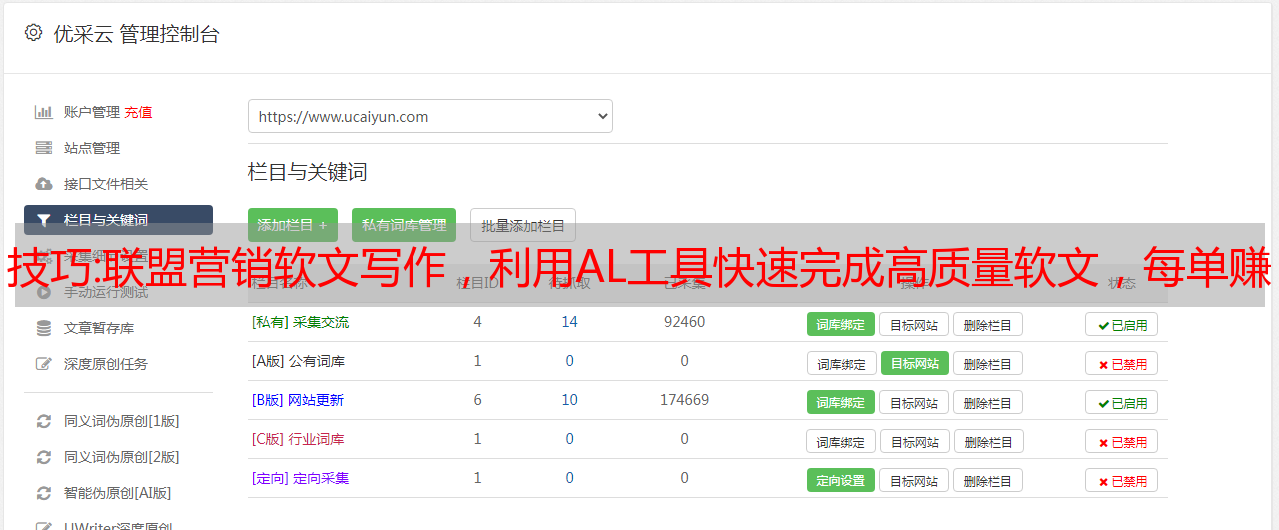Viewport: 1279px width, 530px height.
Task: Click the 栏目与关键词 page heading
Action: (308, 172)
